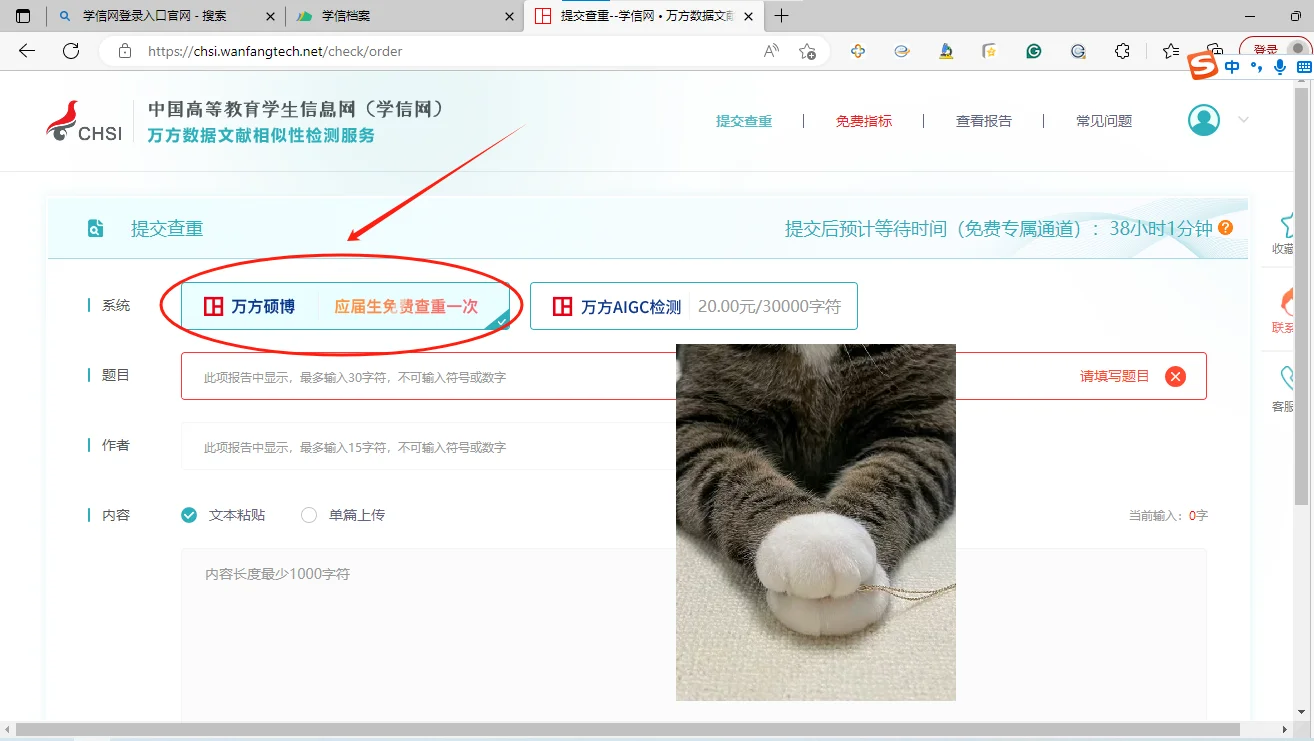Toggle Sogou punctuation mode icon
The image size is (1314, 741).
[1256, 67]
